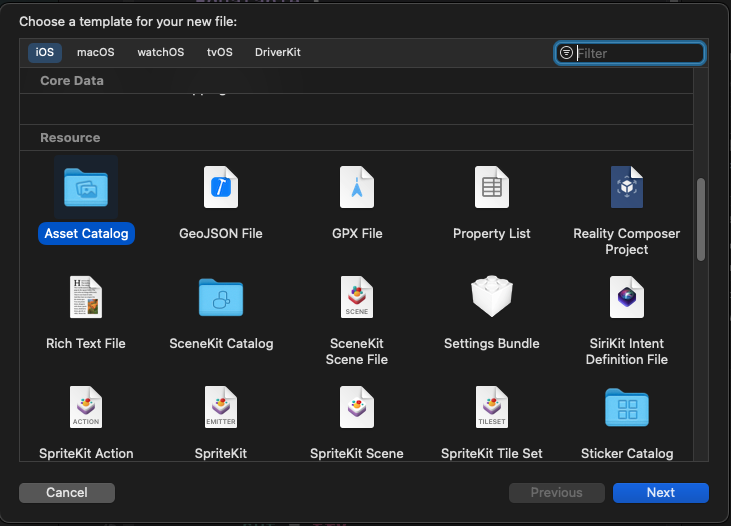The height and width of the screenshot is (526, 731).
Task: Select the Rich Text File icon
Action: click(x=86, y=297)
